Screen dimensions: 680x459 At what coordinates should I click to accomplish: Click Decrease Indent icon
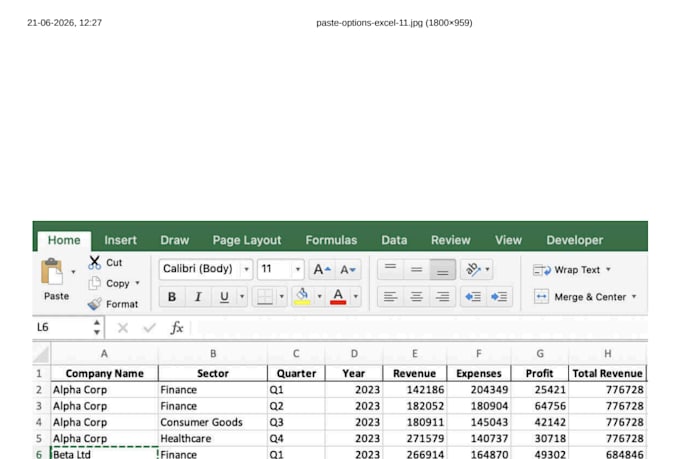click(473, 297)
